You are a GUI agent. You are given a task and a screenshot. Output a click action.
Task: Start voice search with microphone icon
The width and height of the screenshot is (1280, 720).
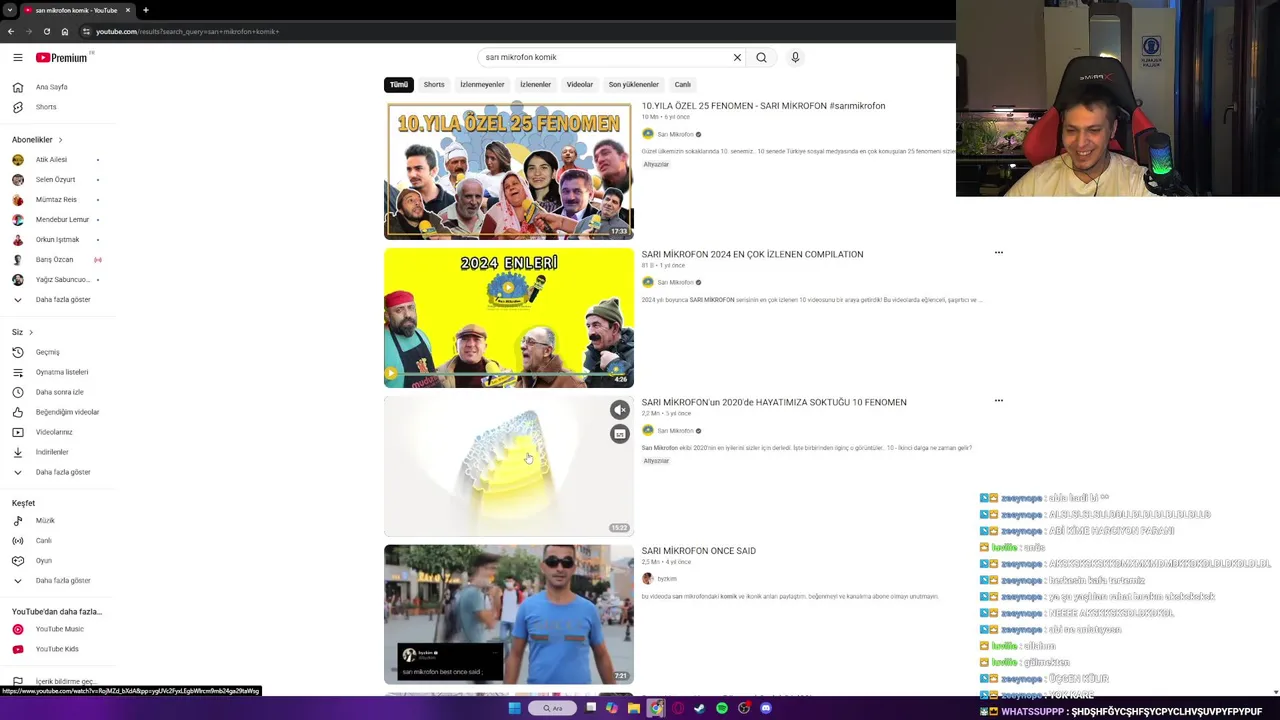(795, 58)
